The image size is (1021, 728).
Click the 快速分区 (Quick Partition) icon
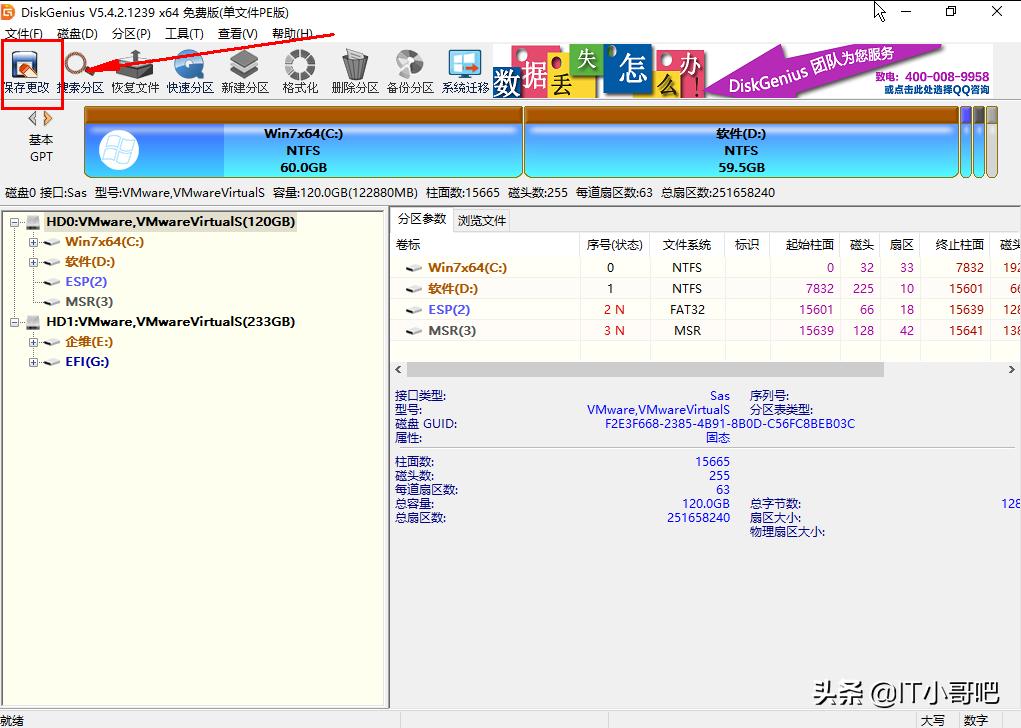(x=188, y=71)
